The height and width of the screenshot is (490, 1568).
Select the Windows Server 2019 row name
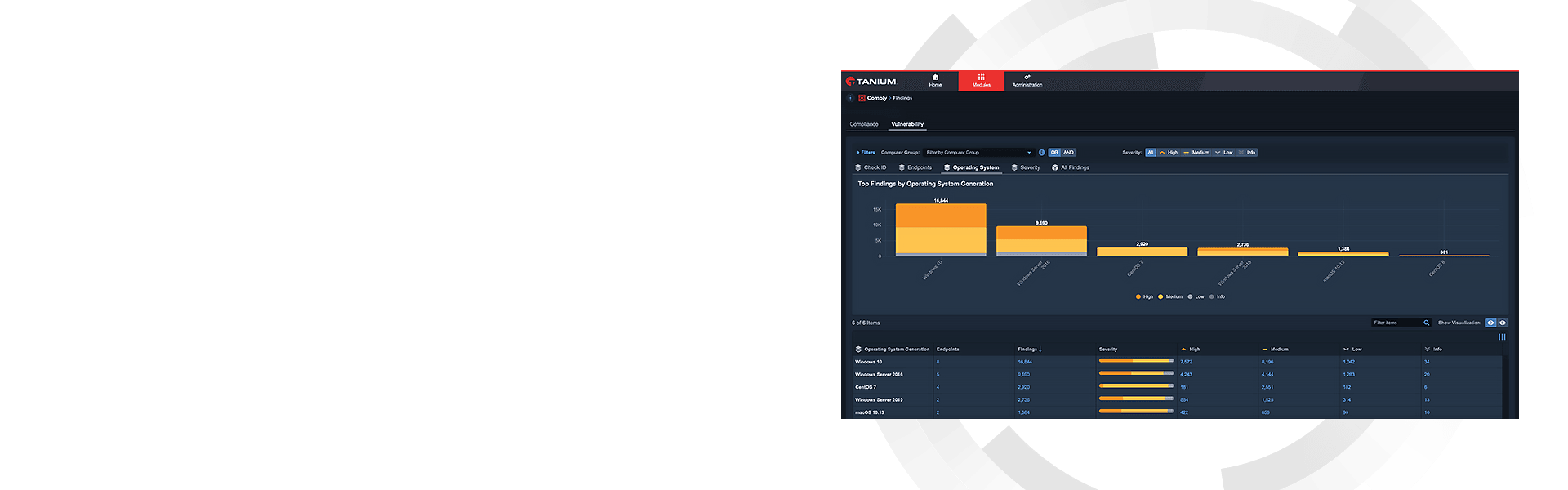pyautogui.click(x=879, y=400)
